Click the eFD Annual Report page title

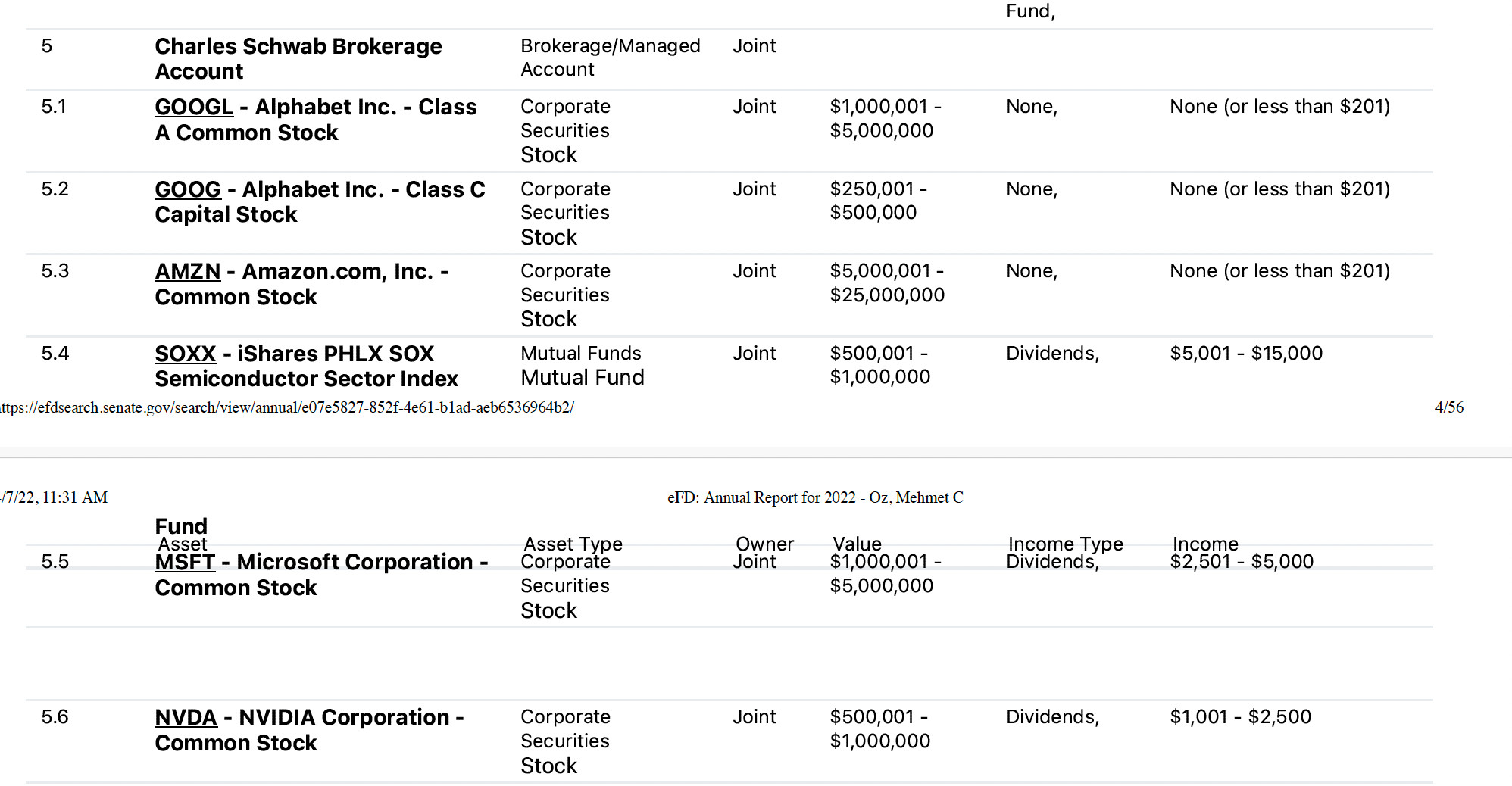click(x=815, y=497)
